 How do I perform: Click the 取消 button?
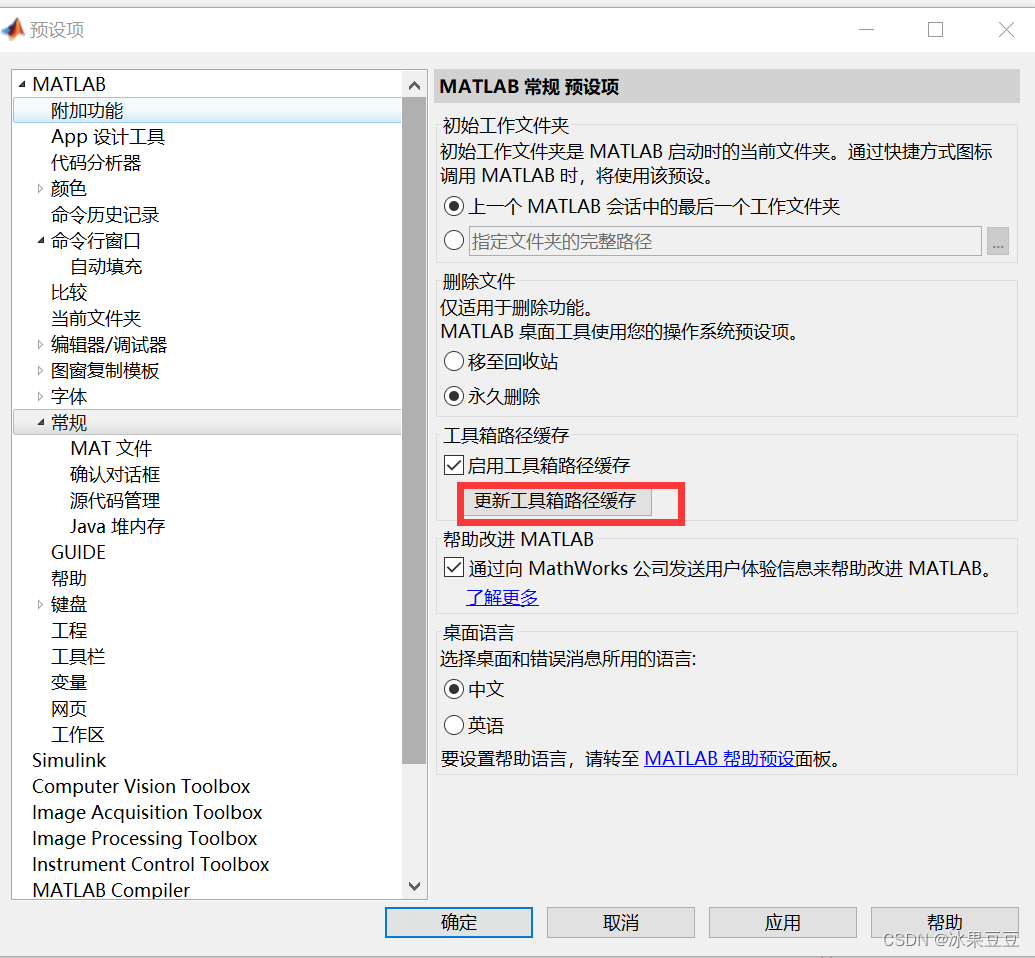pyautogui.click(x=620, y=922)
